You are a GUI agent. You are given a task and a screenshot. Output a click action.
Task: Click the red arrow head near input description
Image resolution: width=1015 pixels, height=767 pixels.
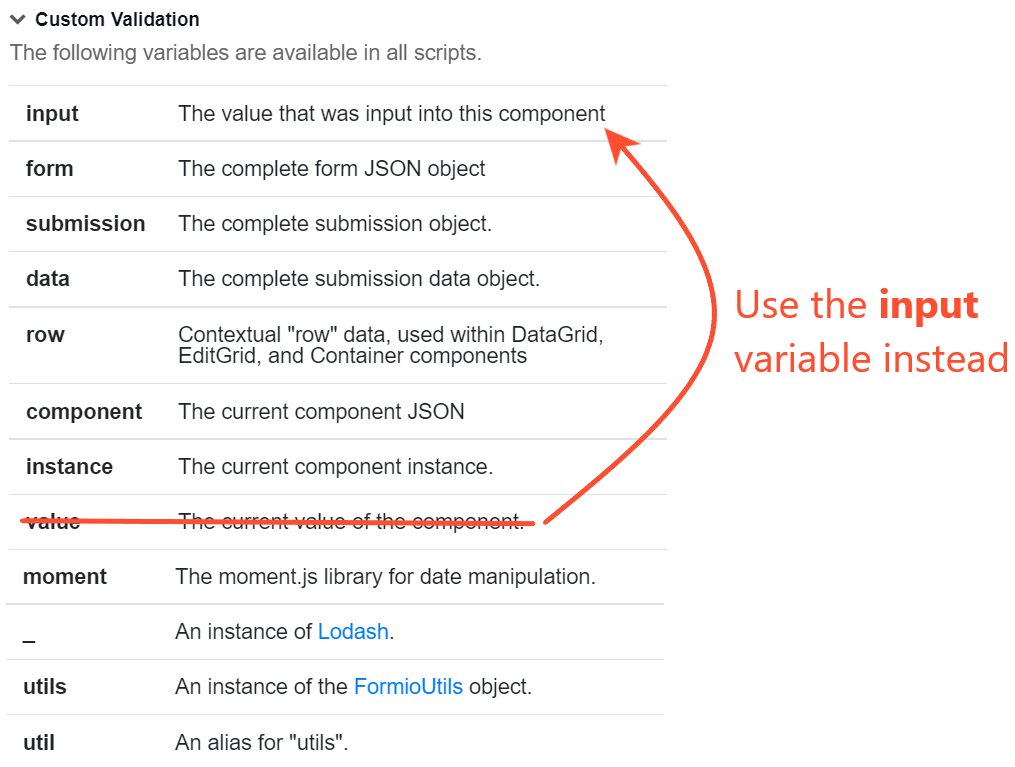620,144
